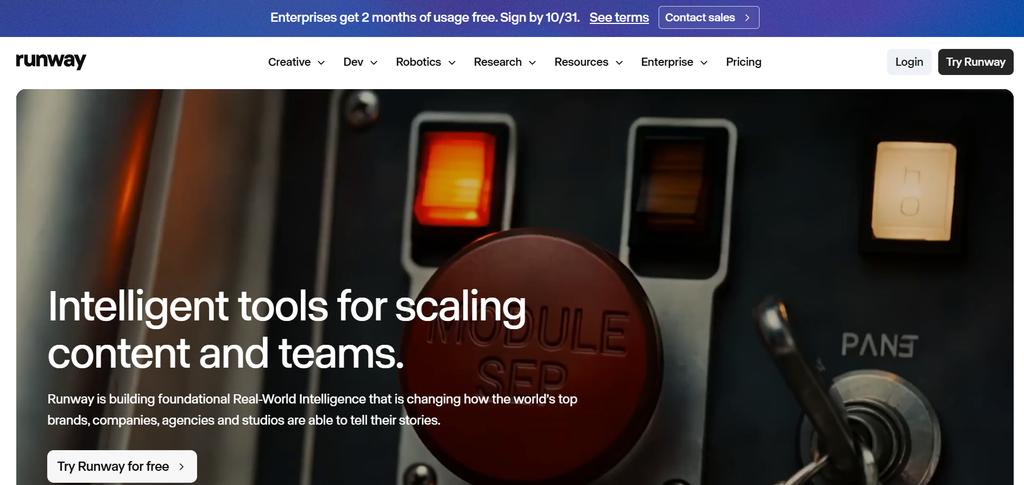Expand the Research chevron arrow

click(x=532, y=63)
